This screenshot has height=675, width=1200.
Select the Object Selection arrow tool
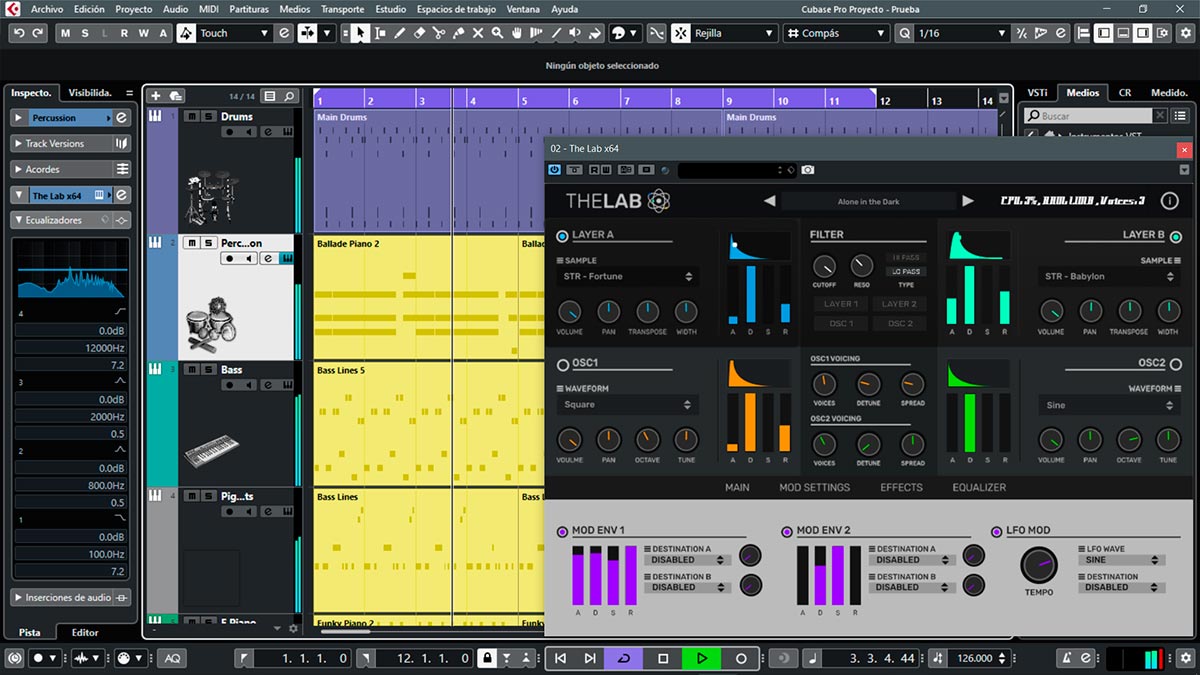(360, 33)
